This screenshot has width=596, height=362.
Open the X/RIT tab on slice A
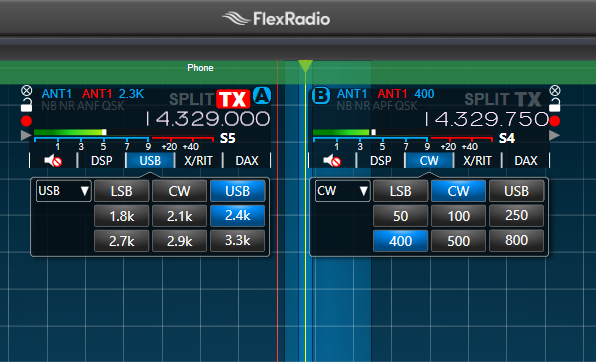pos(198,160)
